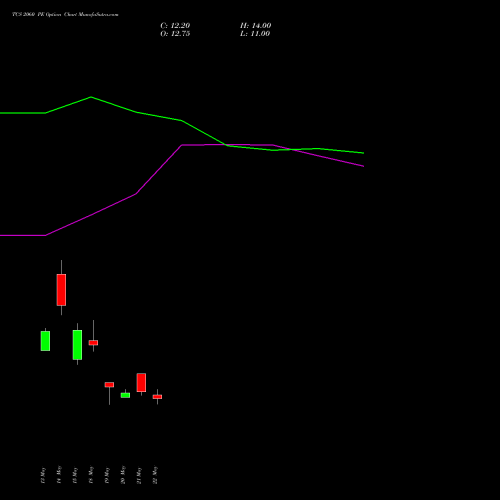
Task: Click the chart title text at top left
Action: (65, 15)
